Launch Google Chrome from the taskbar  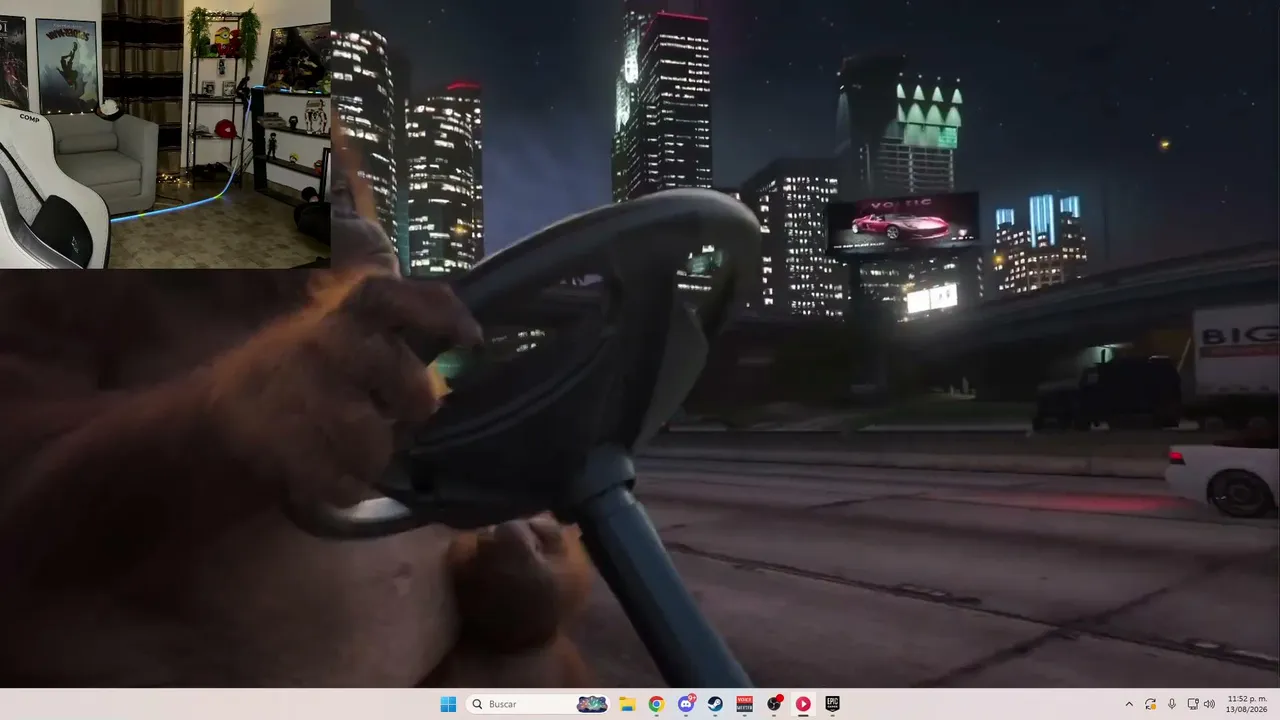pyautogui.click(x=656, y=704)
